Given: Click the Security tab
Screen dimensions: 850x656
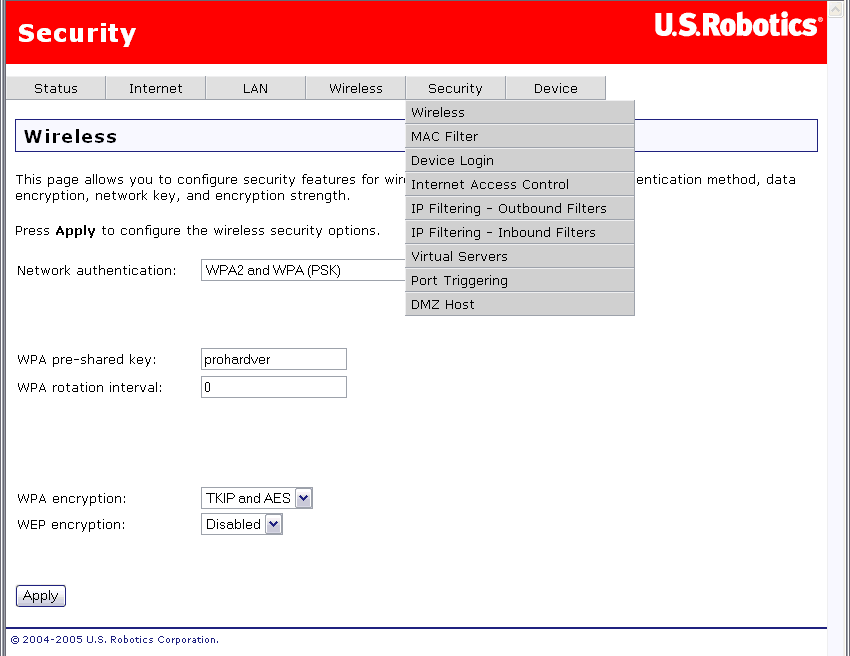Looking at the screenshot, I should coord(455,88).
